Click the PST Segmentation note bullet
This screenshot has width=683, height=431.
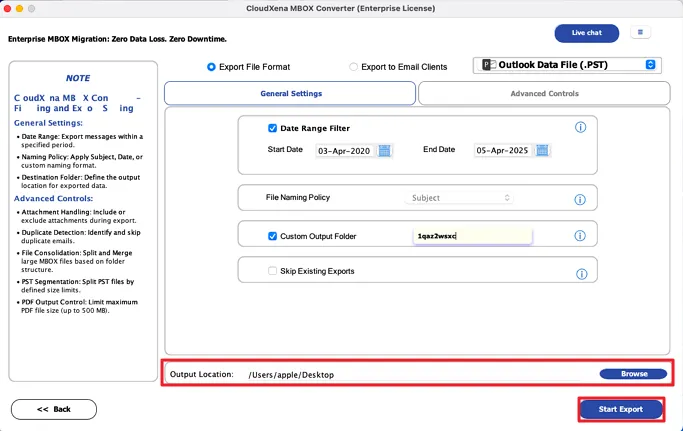pos(78,286)
